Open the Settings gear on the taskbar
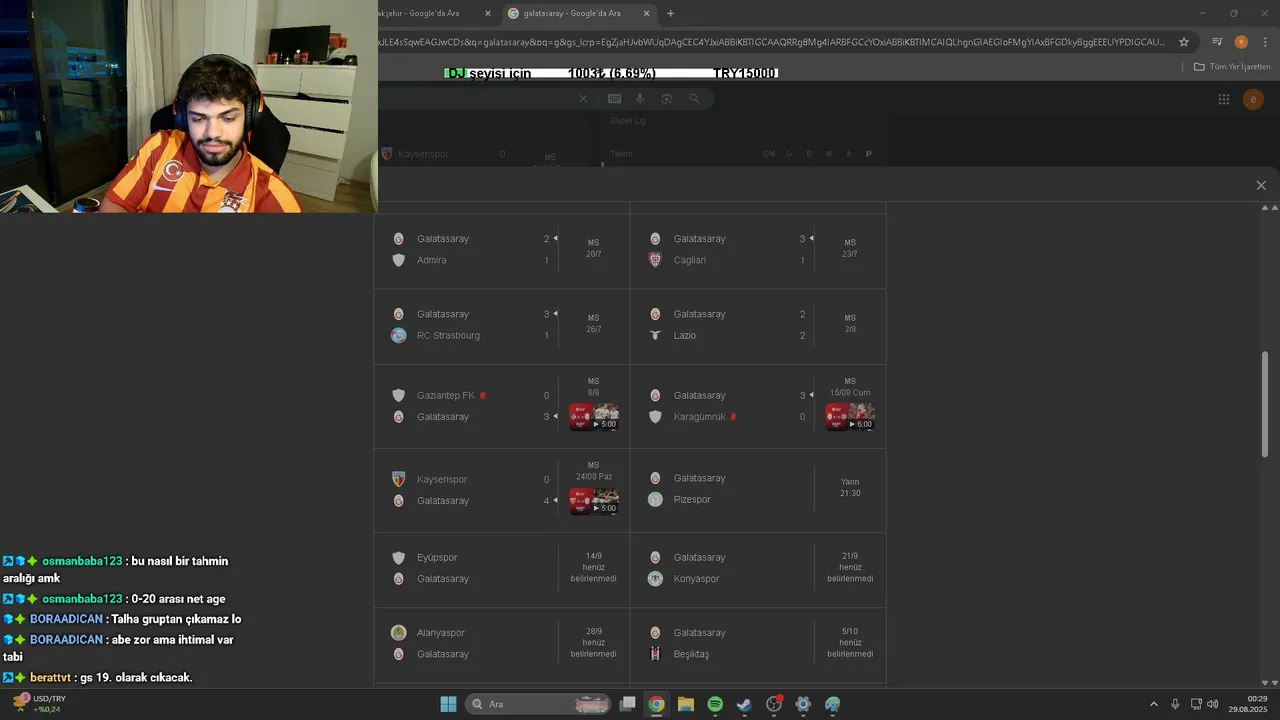Viewport: 1280px width, 720px height. [x=803, y=704]
